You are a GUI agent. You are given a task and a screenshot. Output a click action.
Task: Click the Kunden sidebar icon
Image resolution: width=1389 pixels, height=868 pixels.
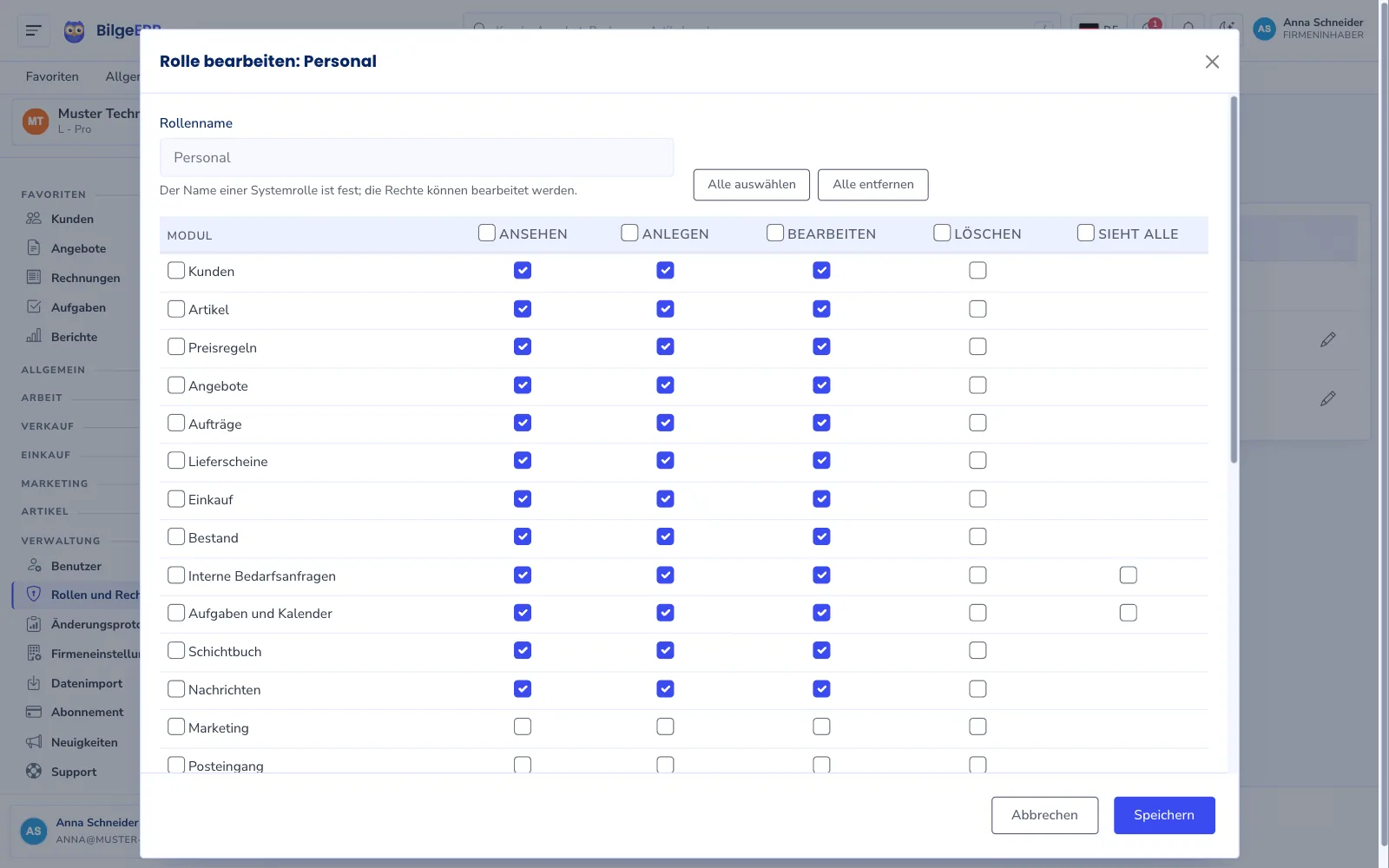(34, 219)
